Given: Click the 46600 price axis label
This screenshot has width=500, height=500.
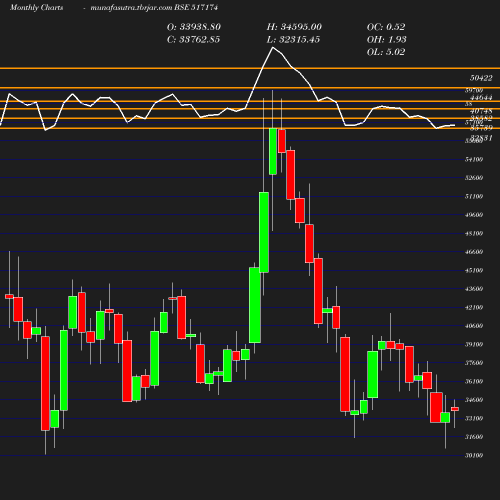Looking at the screenshot, I should (x=474, y=252).
